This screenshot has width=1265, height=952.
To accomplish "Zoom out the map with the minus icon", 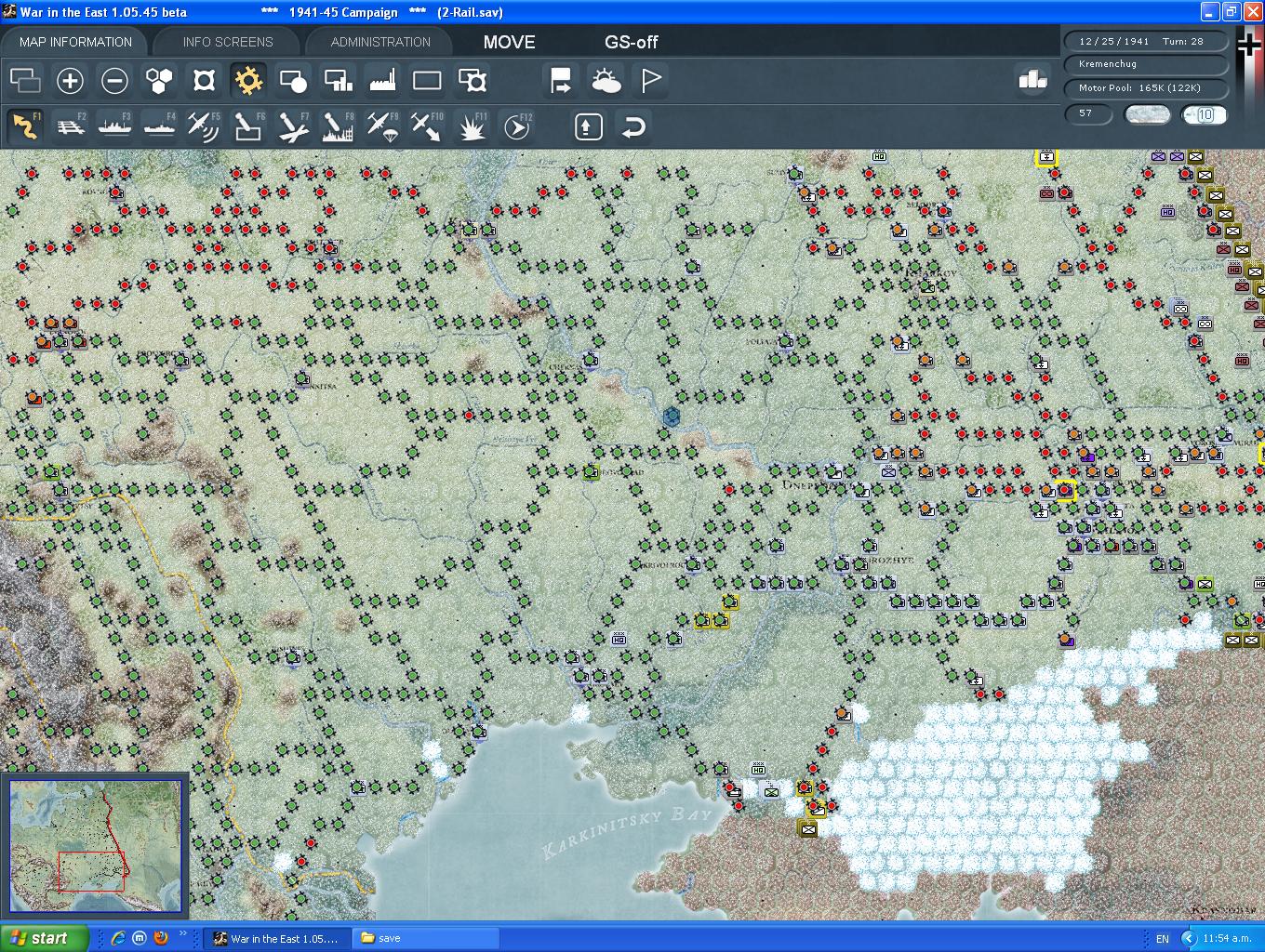I will click(x=114, y=81).
